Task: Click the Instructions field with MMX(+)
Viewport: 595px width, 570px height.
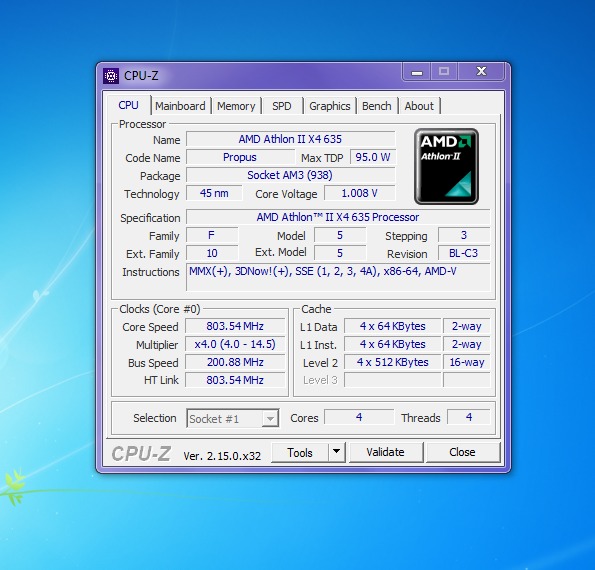Action: coord(338,277)
